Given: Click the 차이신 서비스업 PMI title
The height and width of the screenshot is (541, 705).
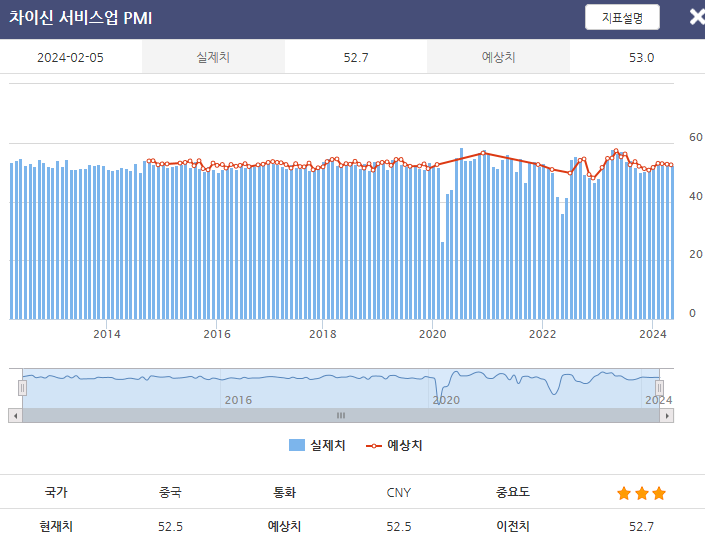Looking at the screenshot, I should coord(80,18).
